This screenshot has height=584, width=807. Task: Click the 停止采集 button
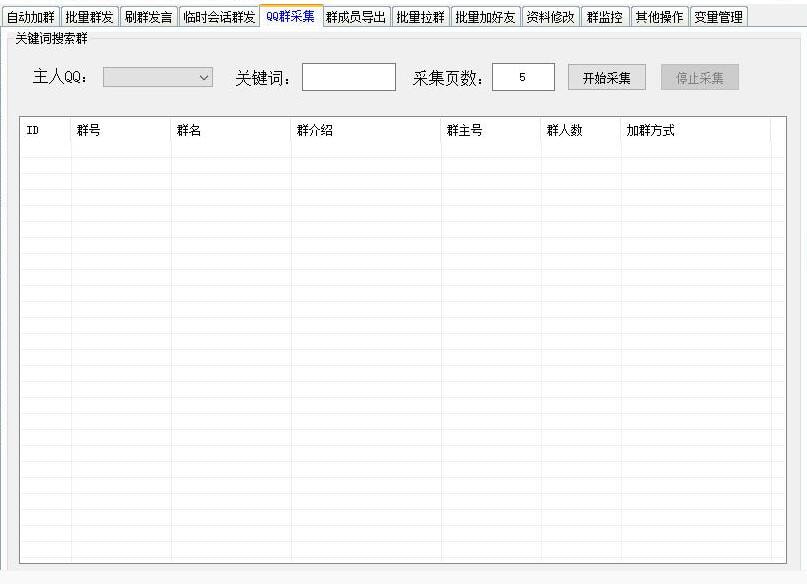pos(700,78)
